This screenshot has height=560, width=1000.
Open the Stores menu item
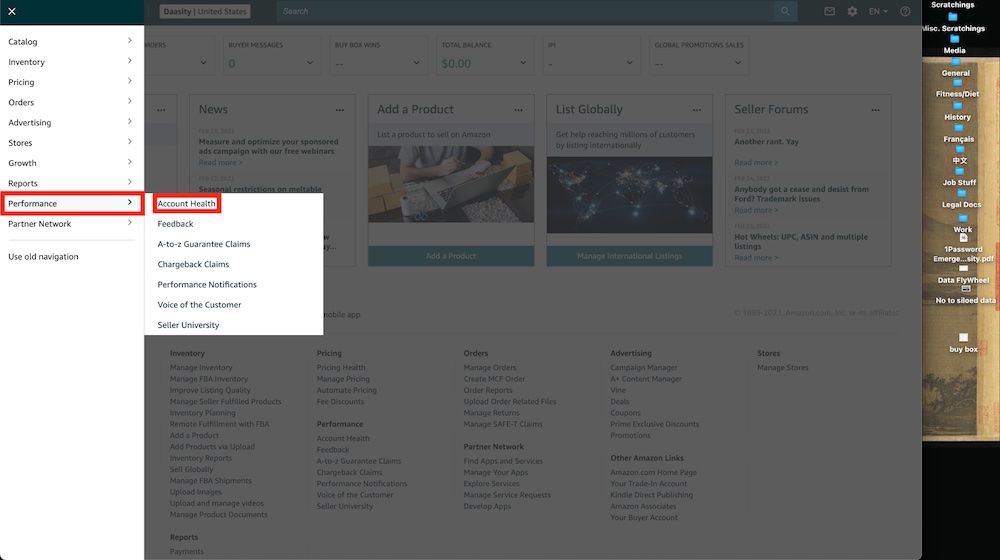71,143
